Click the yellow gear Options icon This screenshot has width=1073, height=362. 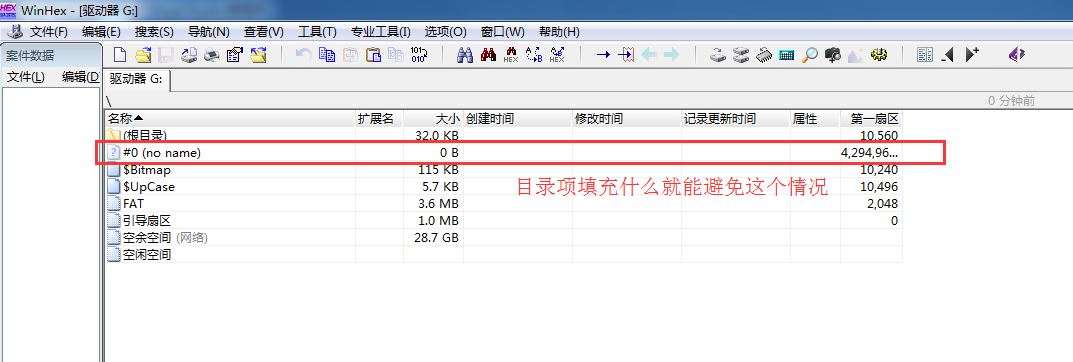click(x=879, y=55)
